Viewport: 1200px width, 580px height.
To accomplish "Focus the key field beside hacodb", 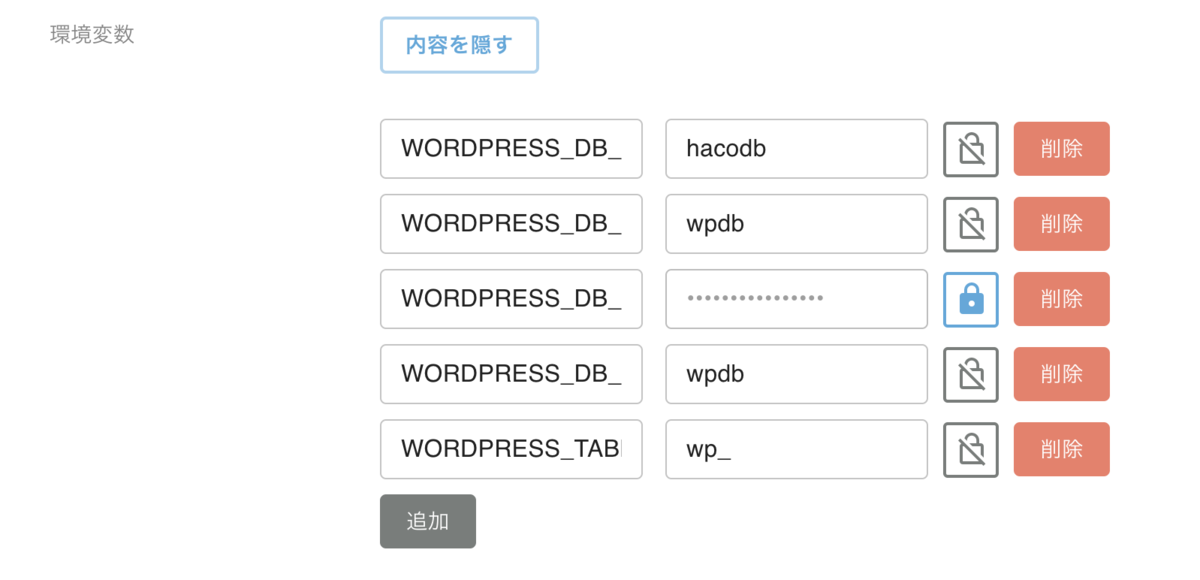I will (x=511, y=149).
